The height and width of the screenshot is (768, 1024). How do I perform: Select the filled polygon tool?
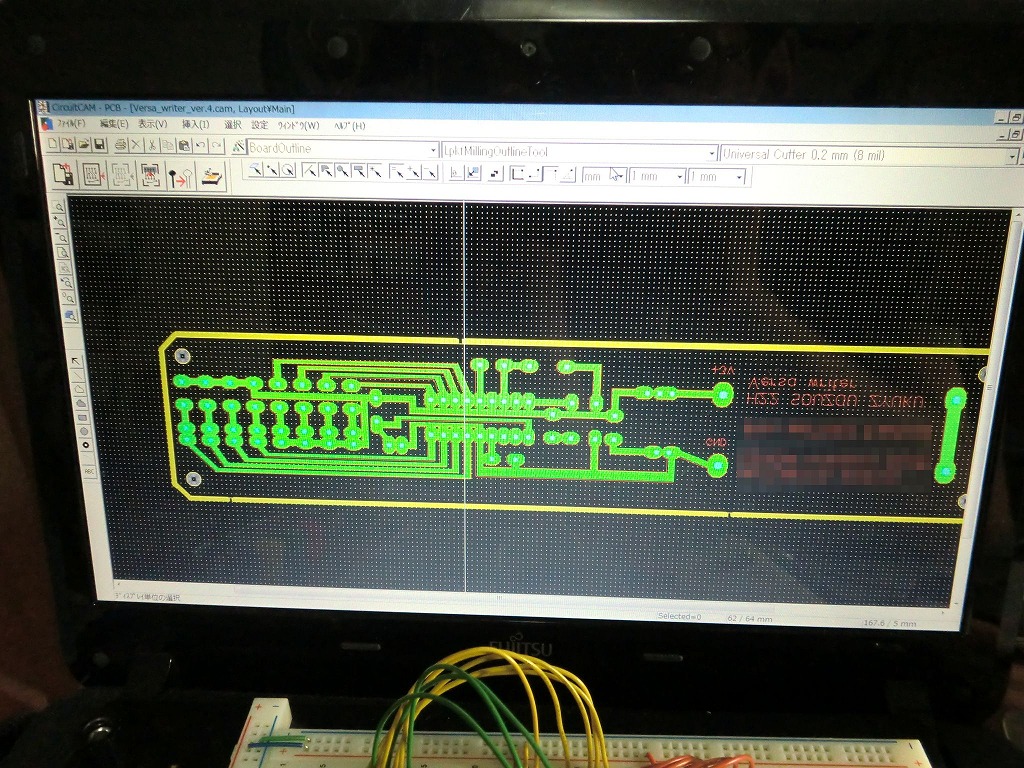82,403
